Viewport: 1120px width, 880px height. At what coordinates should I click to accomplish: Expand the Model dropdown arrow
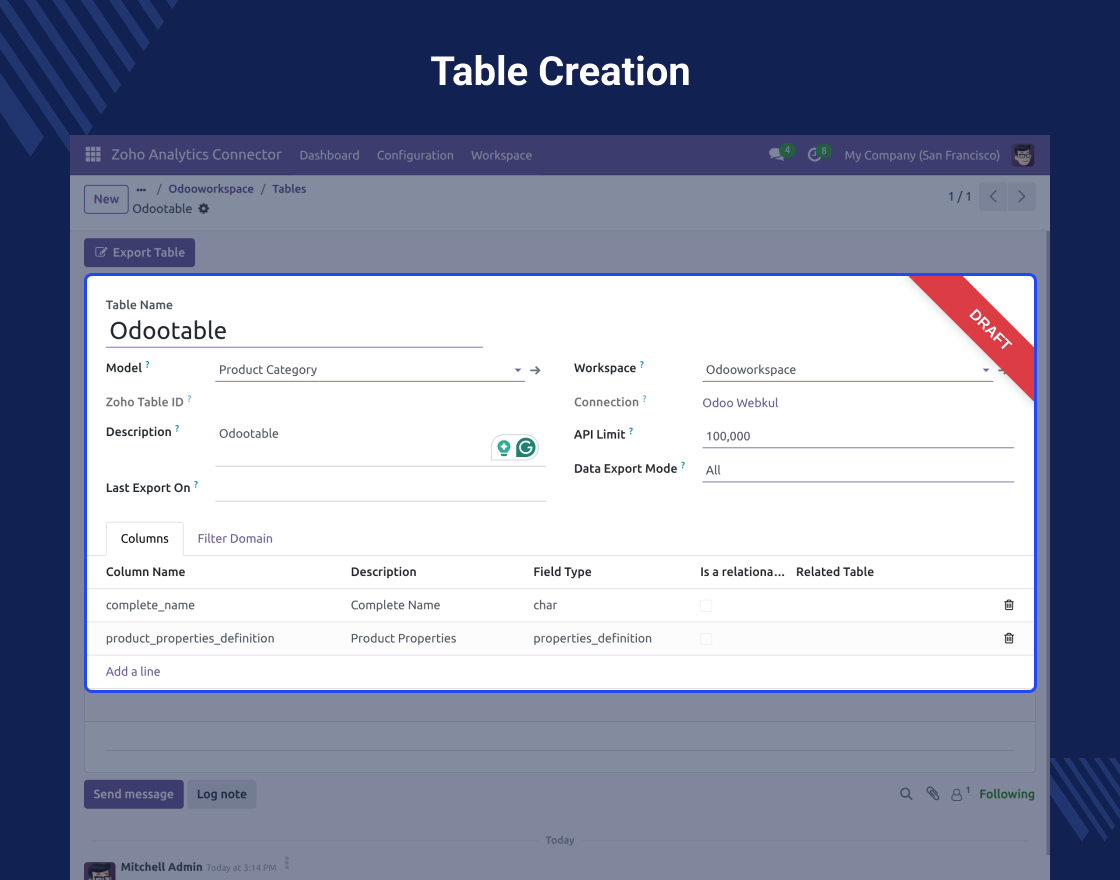518,370
